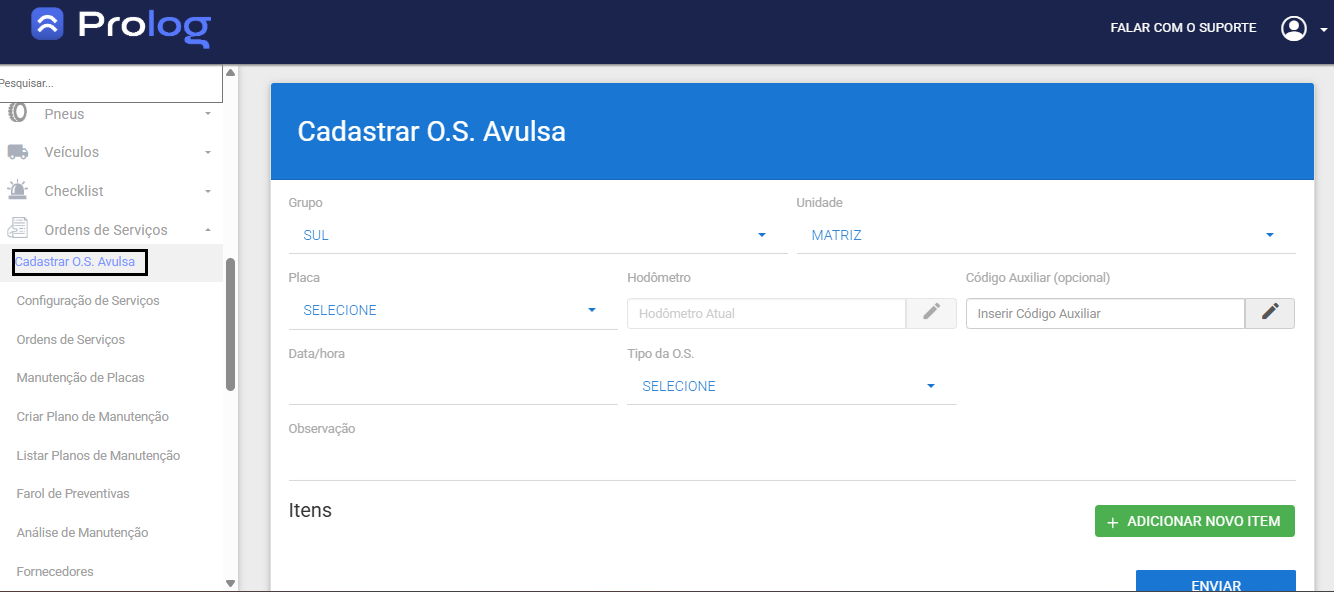Click the sidebar scroll down arrow

(x=230, y=582)
